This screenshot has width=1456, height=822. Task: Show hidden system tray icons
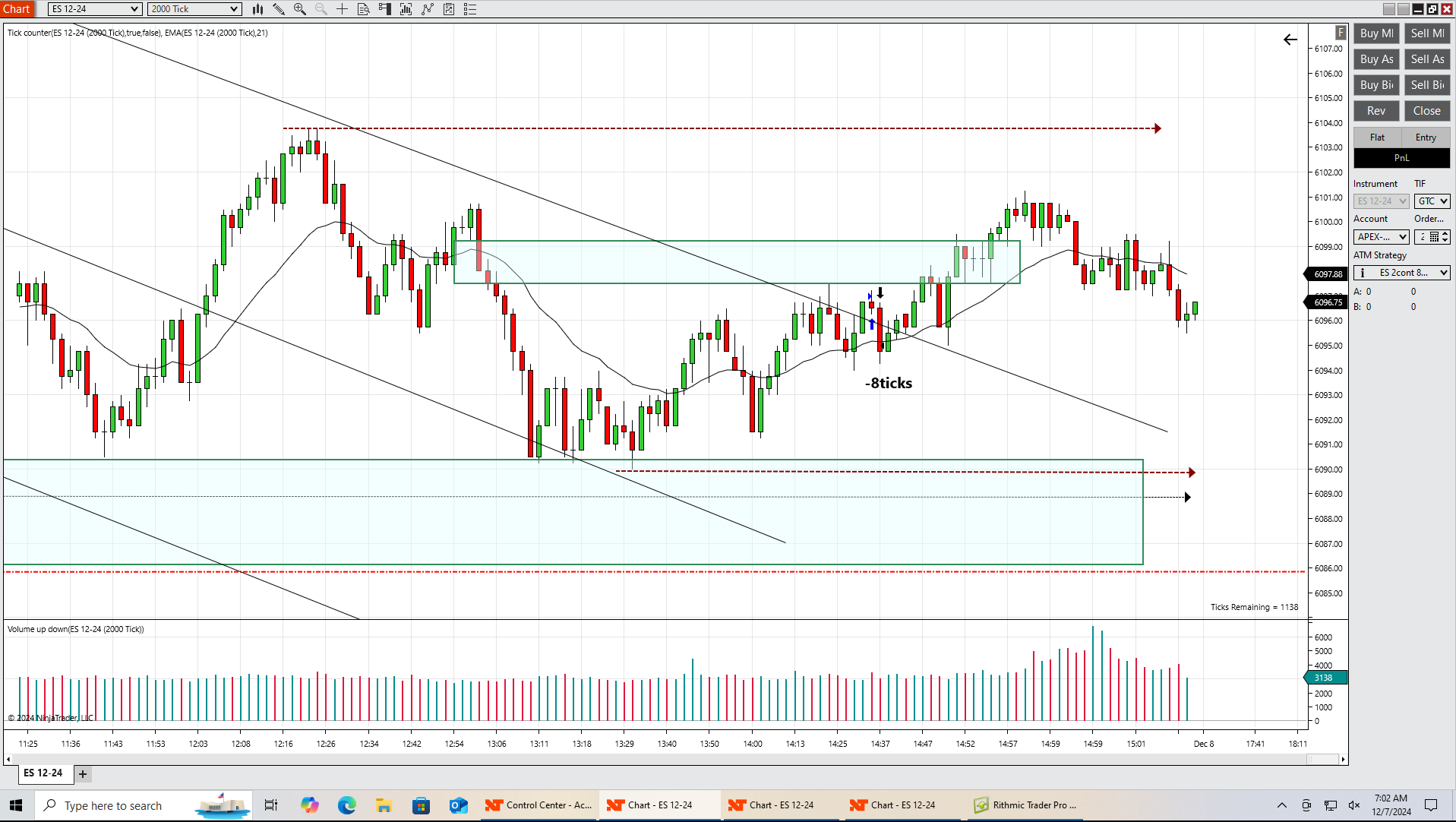(1282, 805)
